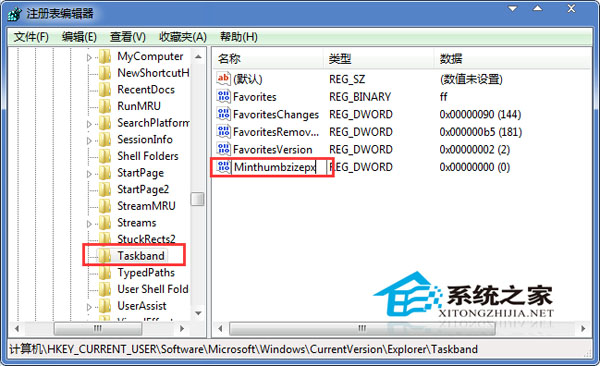Screen dimensions: 600x366
Task: Click the DWORD icon of FavoritesVersion
Action: (223, 149)
